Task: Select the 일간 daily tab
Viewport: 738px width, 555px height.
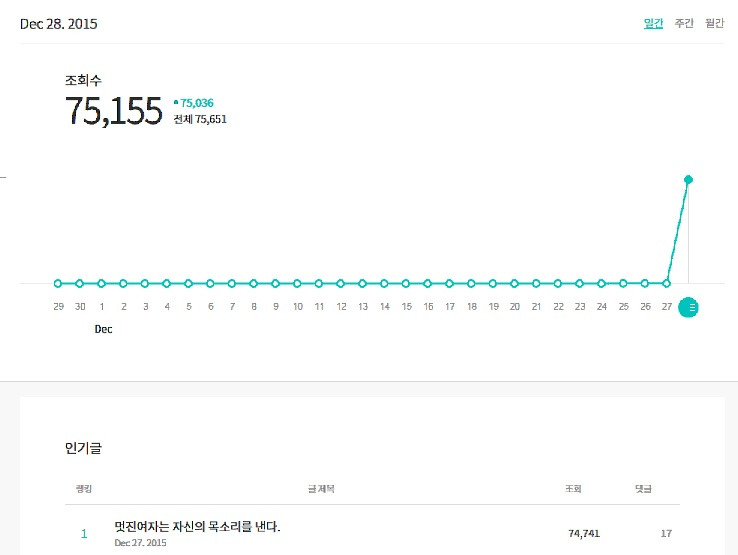Action: point(653,23)
